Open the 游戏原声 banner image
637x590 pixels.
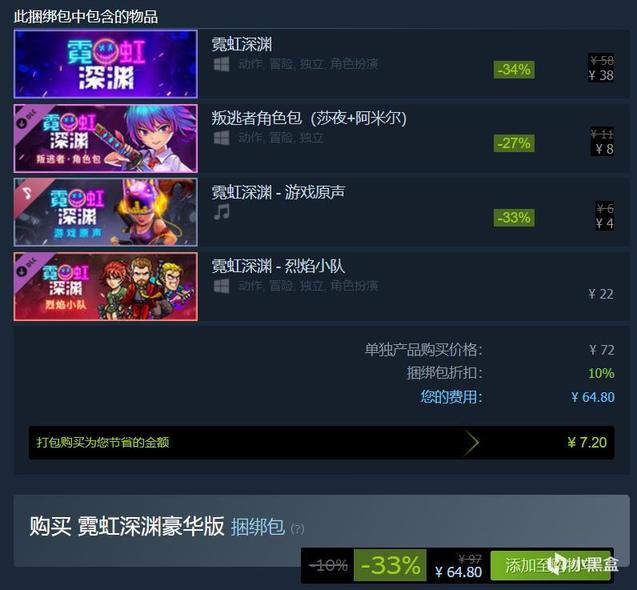click(106, 212)
